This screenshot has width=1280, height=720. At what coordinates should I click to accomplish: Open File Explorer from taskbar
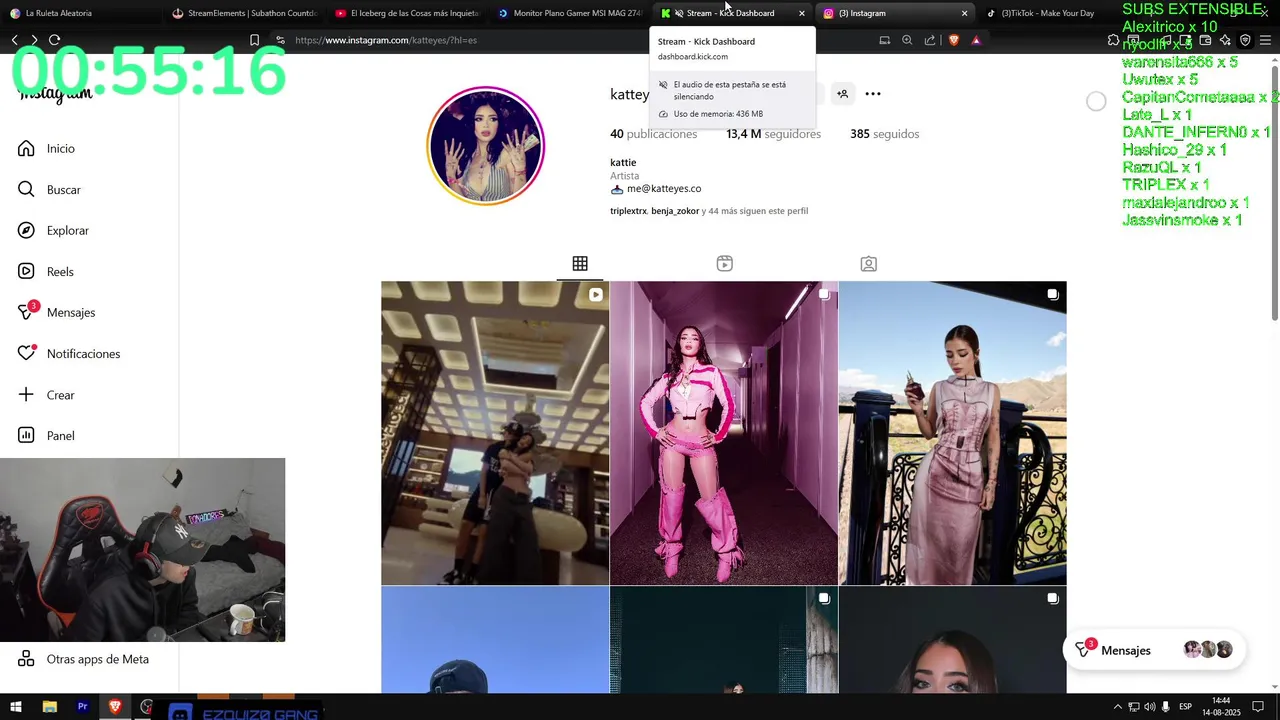[x=50, y=707]
